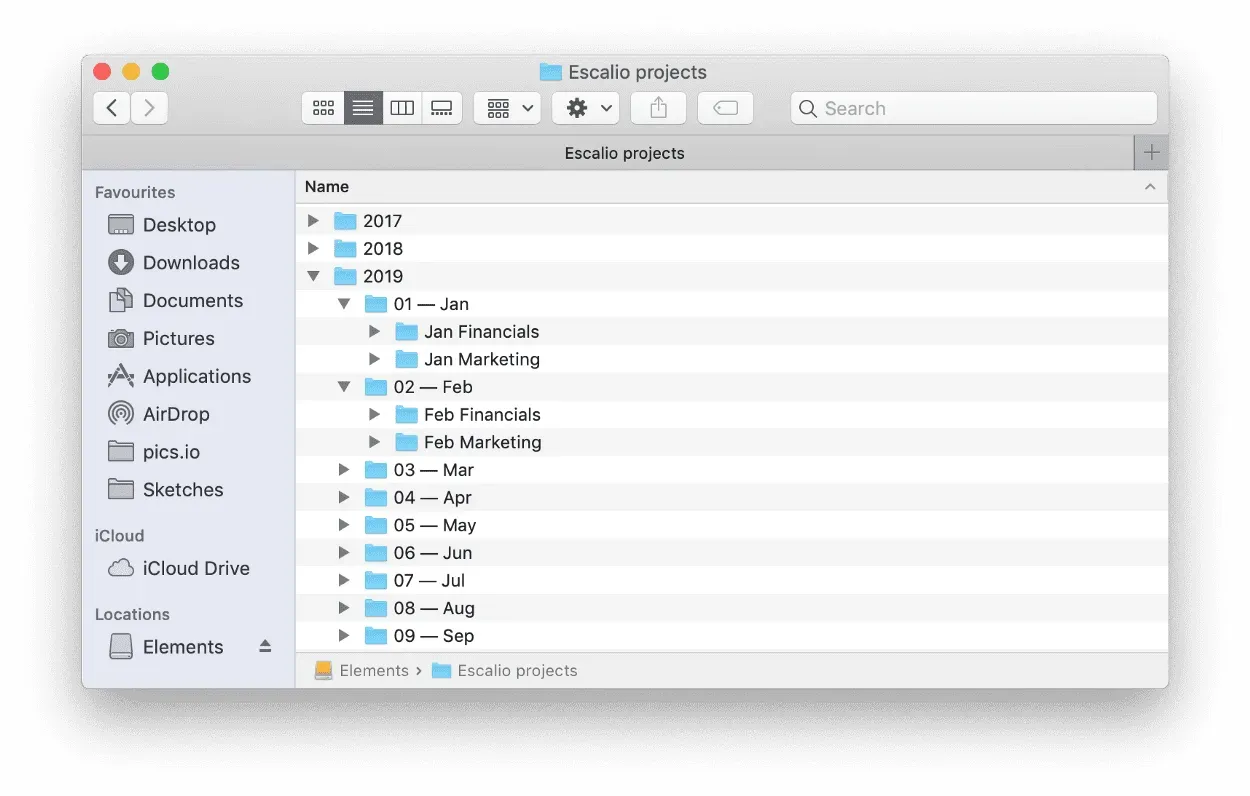Screen dimensions: 1250x796
Task: Select the Escalio projects tab
Action: tap(624, 153)
